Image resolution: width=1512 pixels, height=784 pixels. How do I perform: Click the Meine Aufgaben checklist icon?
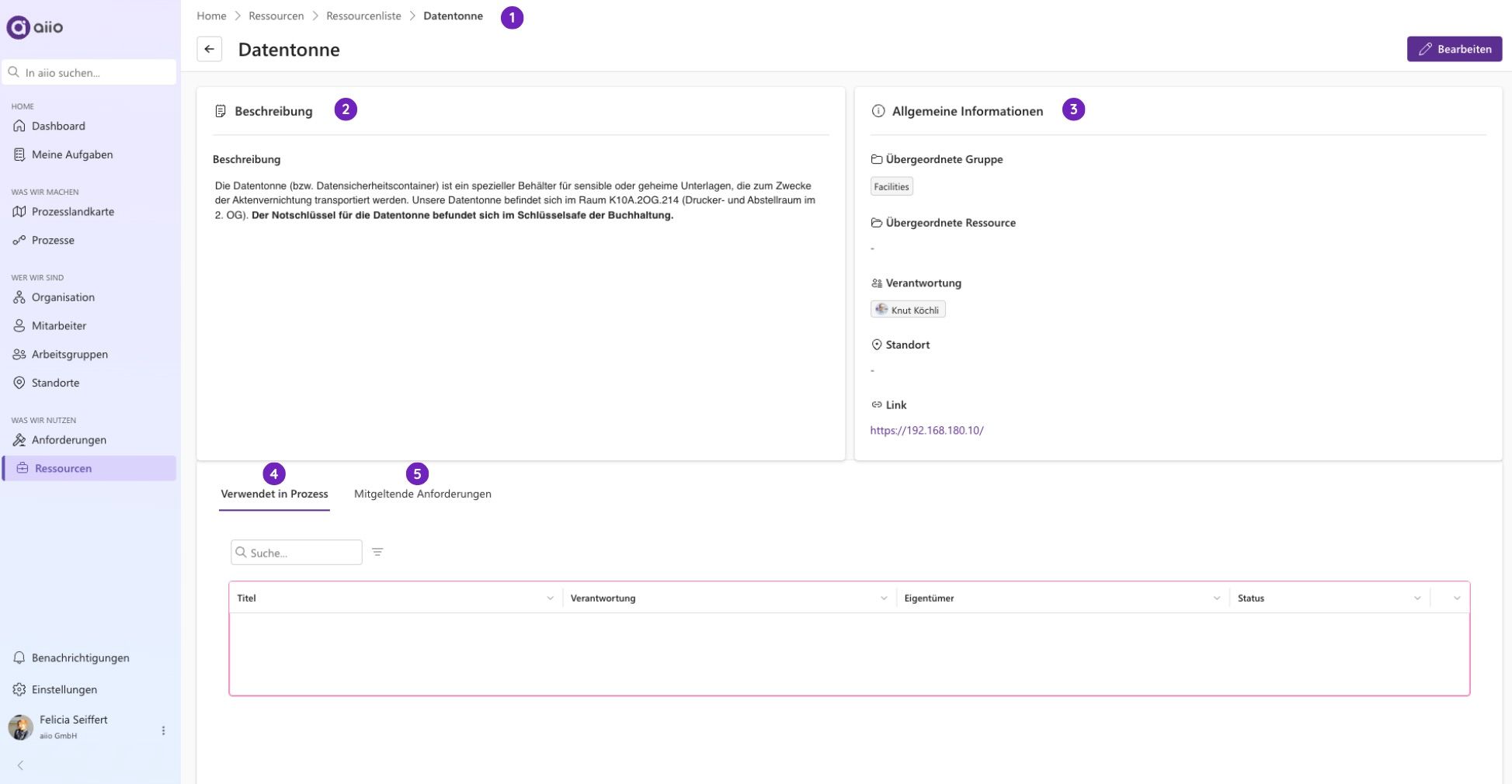(x=19, y=154)
